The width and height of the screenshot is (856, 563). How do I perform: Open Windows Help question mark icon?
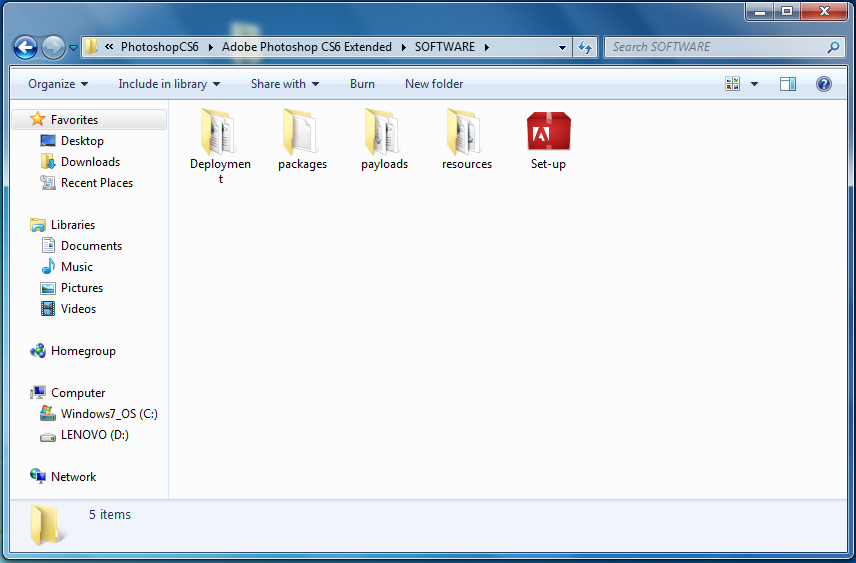(x=824, y=84)
